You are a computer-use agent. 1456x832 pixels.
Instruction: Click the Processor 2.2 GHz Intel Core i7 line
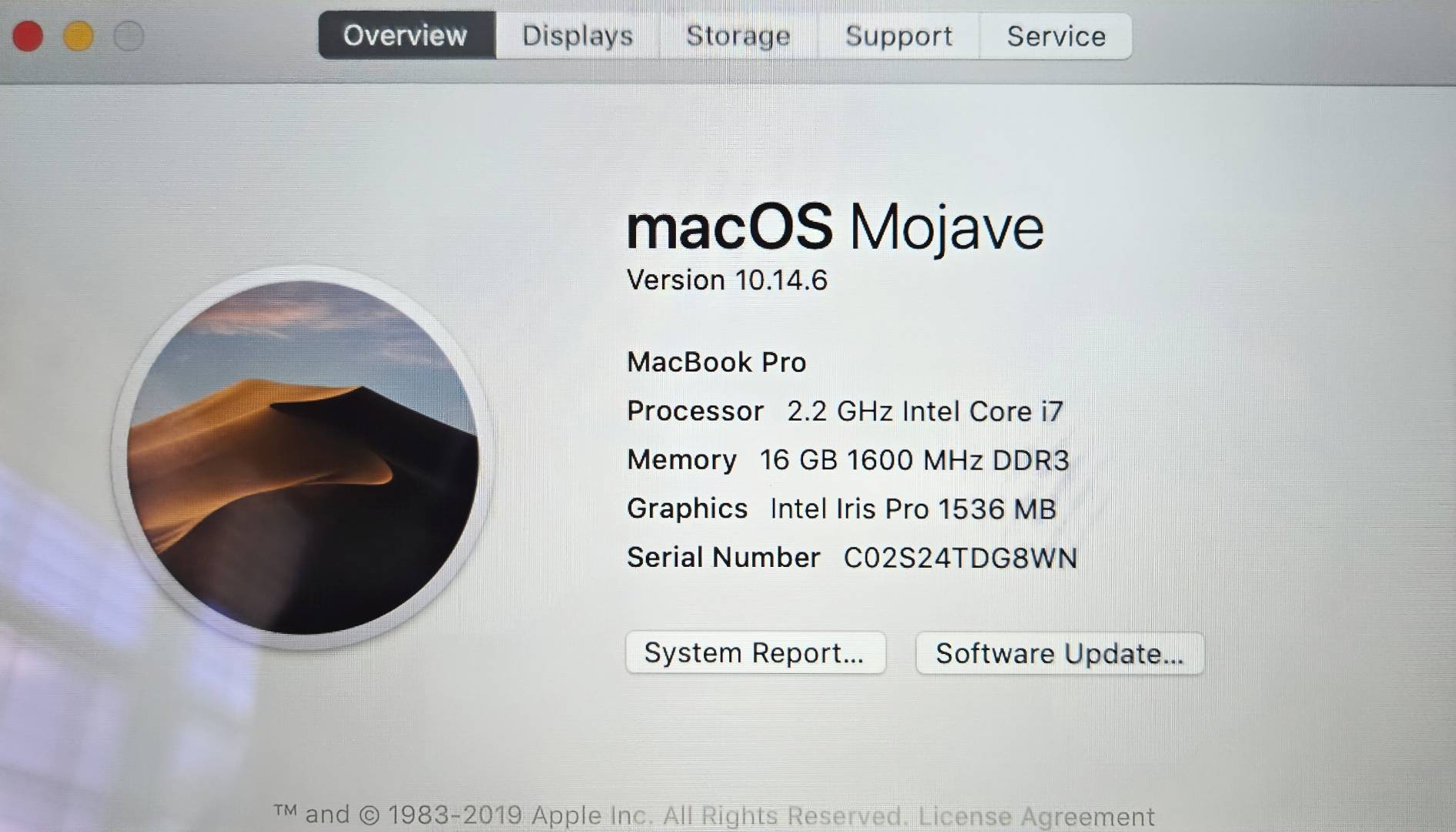(x=845, y=411)
